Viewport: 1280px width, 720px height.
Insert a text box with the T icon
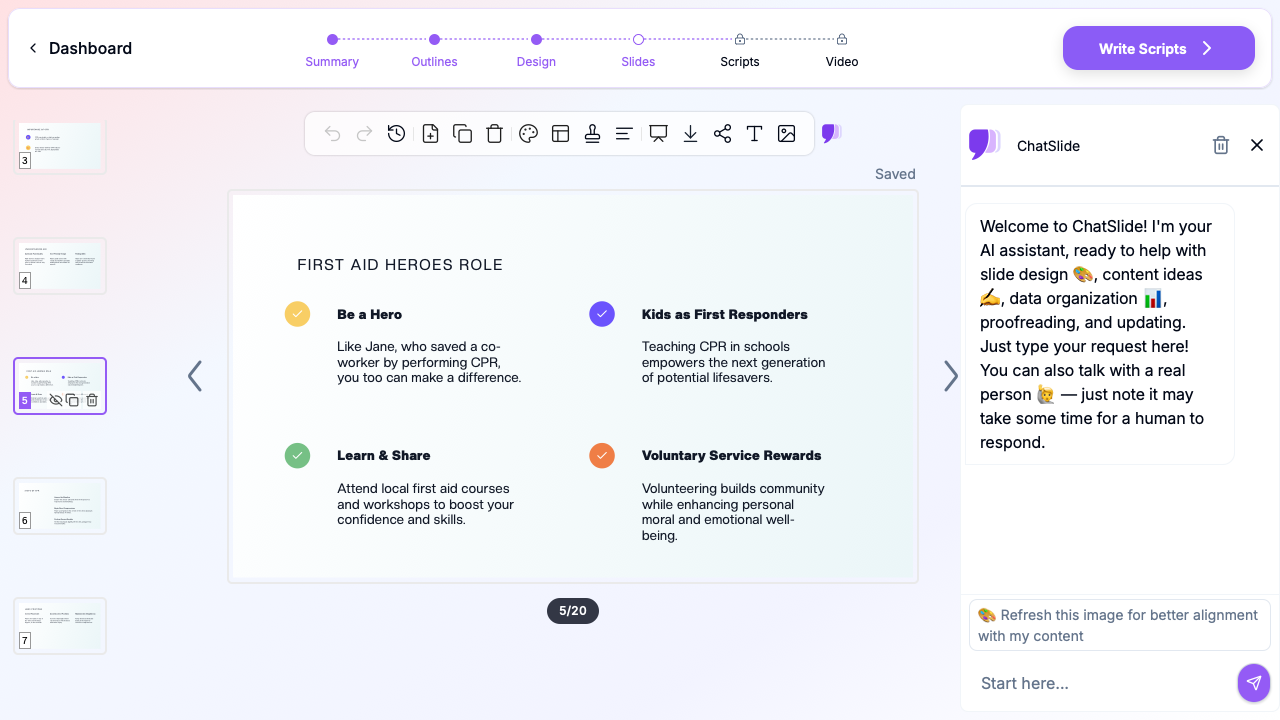pyautogui.click(x=754, y=133)
